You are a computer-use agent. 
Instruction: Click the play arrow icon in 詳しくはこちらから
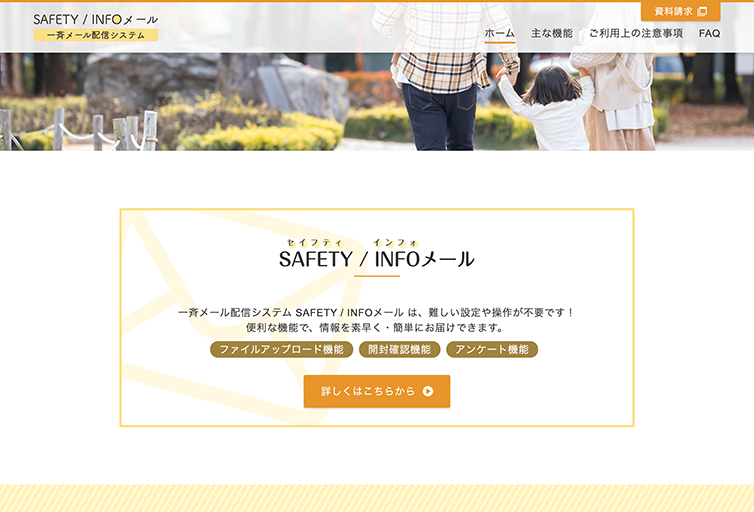click(x=428, y=391)
